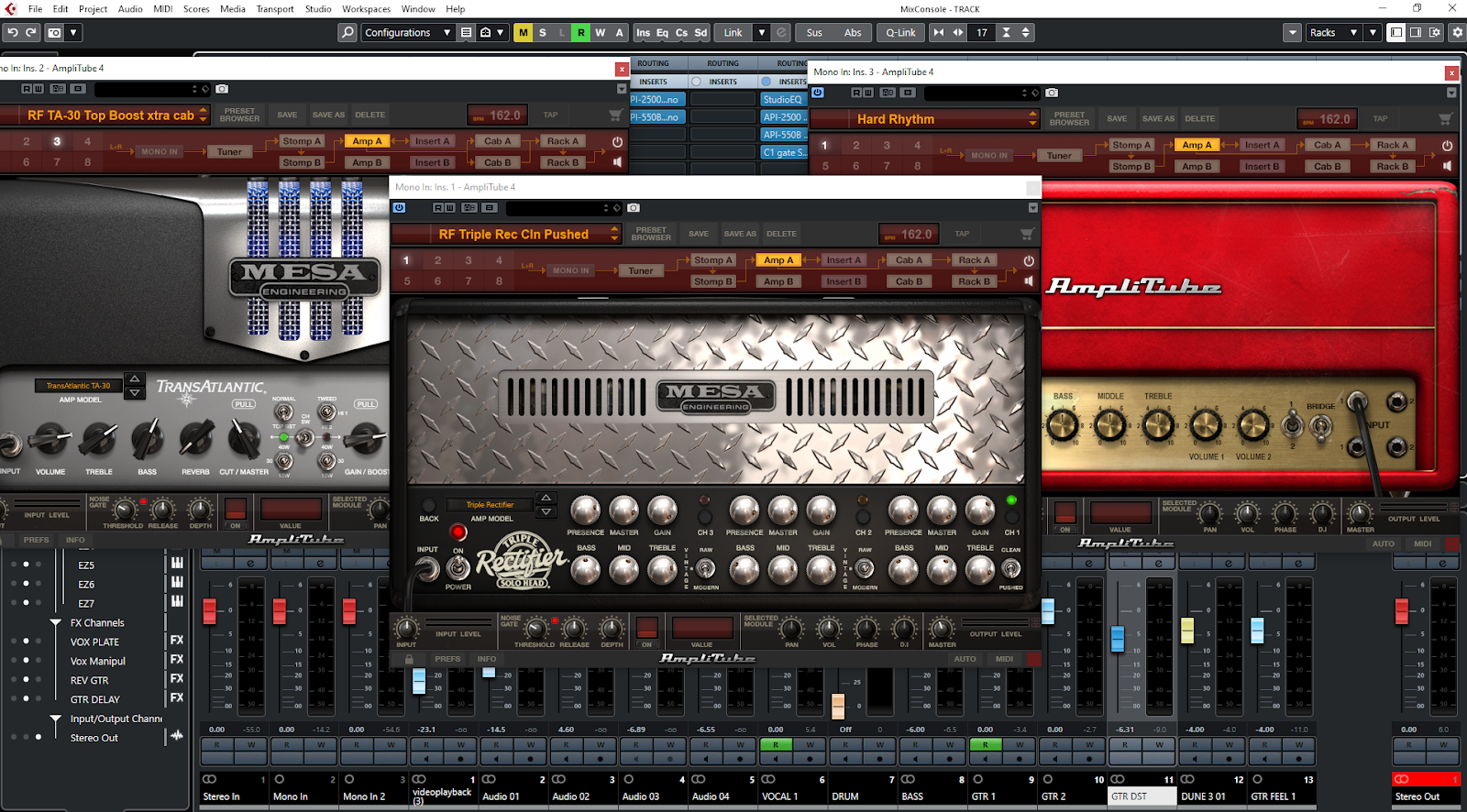Open the File menu
This screenshot has width=1467, height=812.
[35, 8]
